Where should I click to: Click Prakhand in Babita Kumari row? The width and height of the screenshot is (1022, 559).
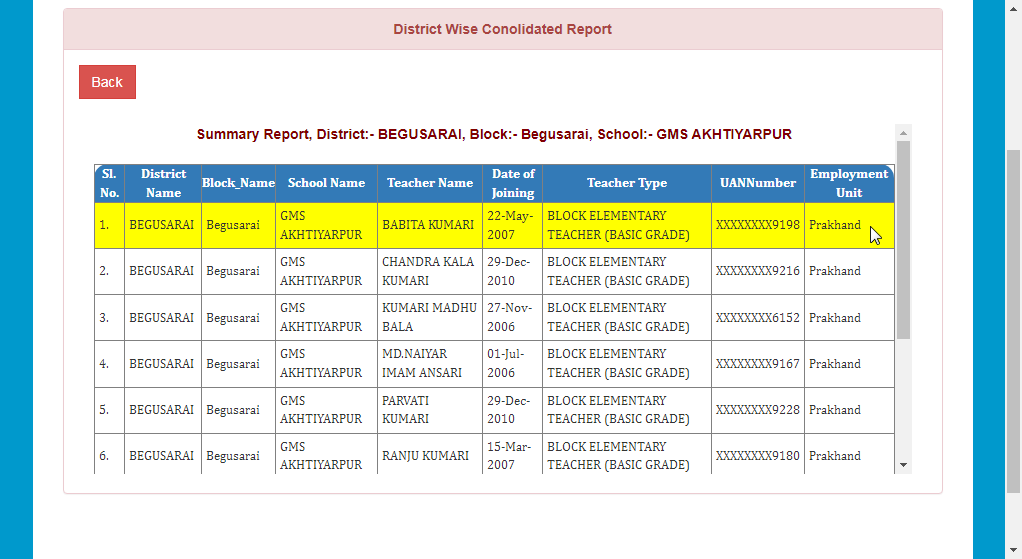pyautogui.click(x=835, y=225)
